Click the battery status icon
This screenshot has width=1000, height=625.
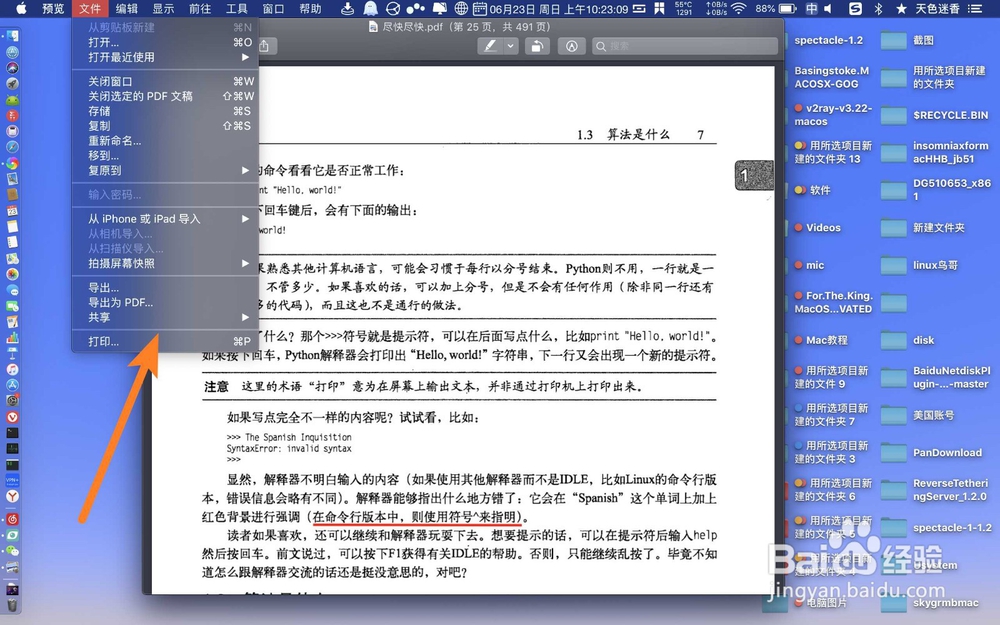pyautogui.click(x=788, y=8)
